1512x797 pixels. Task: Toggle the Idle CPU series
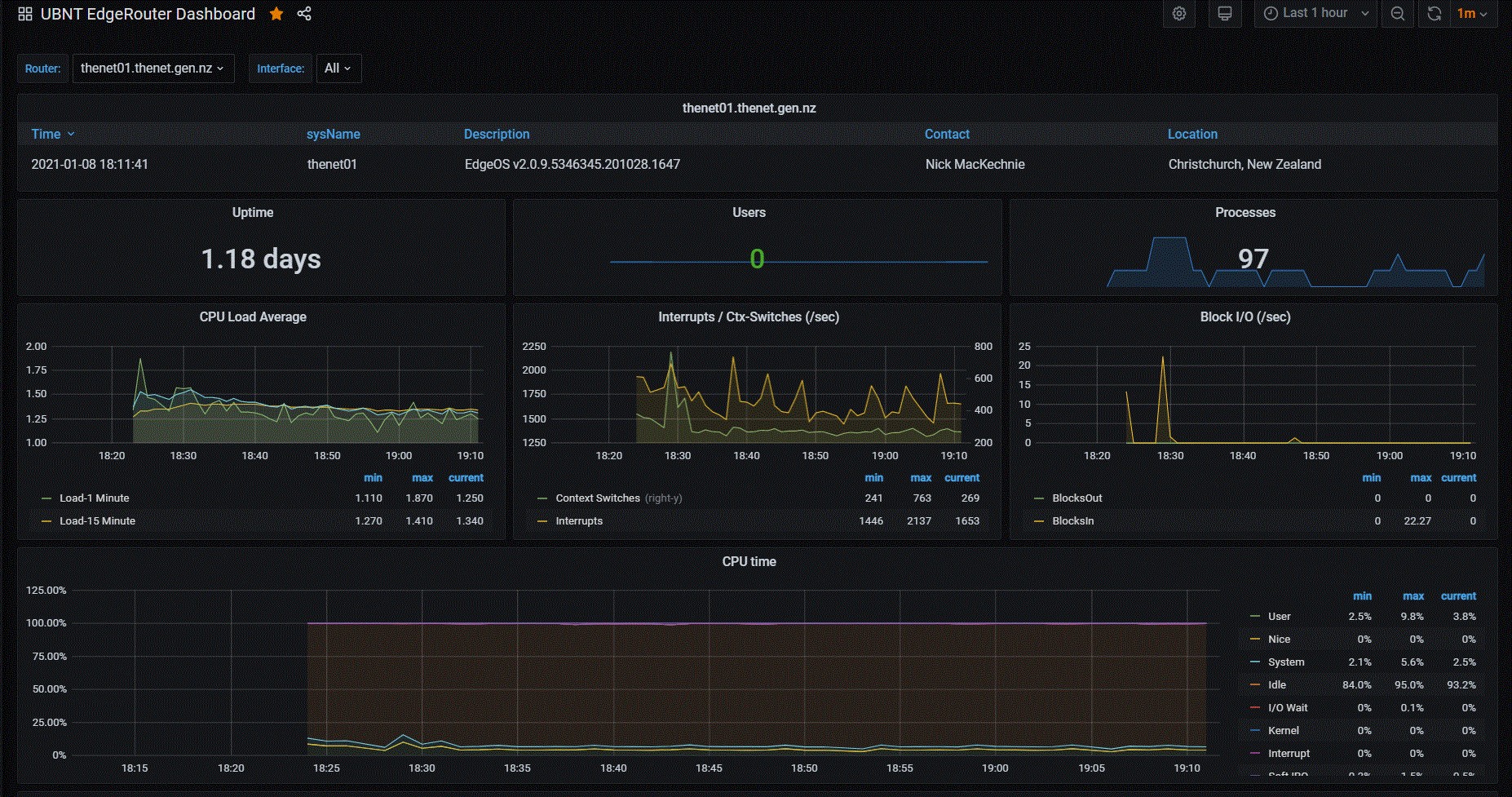[x=1277, y=685]
